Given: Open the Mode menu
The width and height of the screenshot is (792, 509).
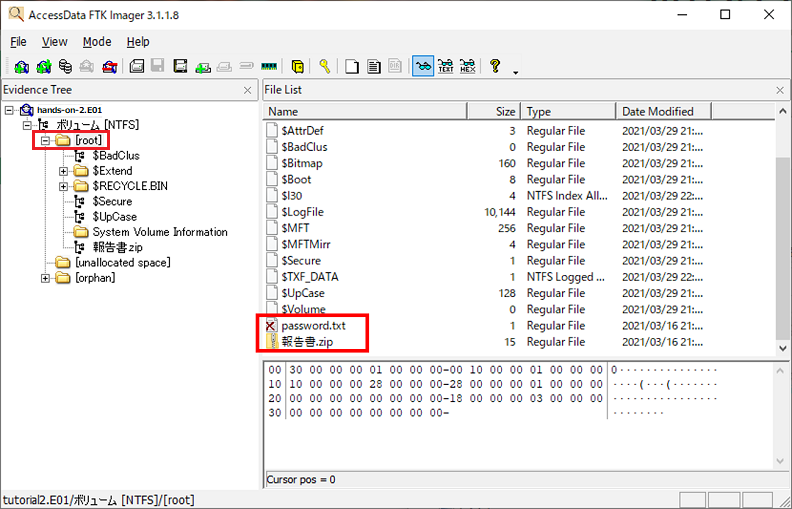Looking at the screenshot, I should (x=97, y=42).
